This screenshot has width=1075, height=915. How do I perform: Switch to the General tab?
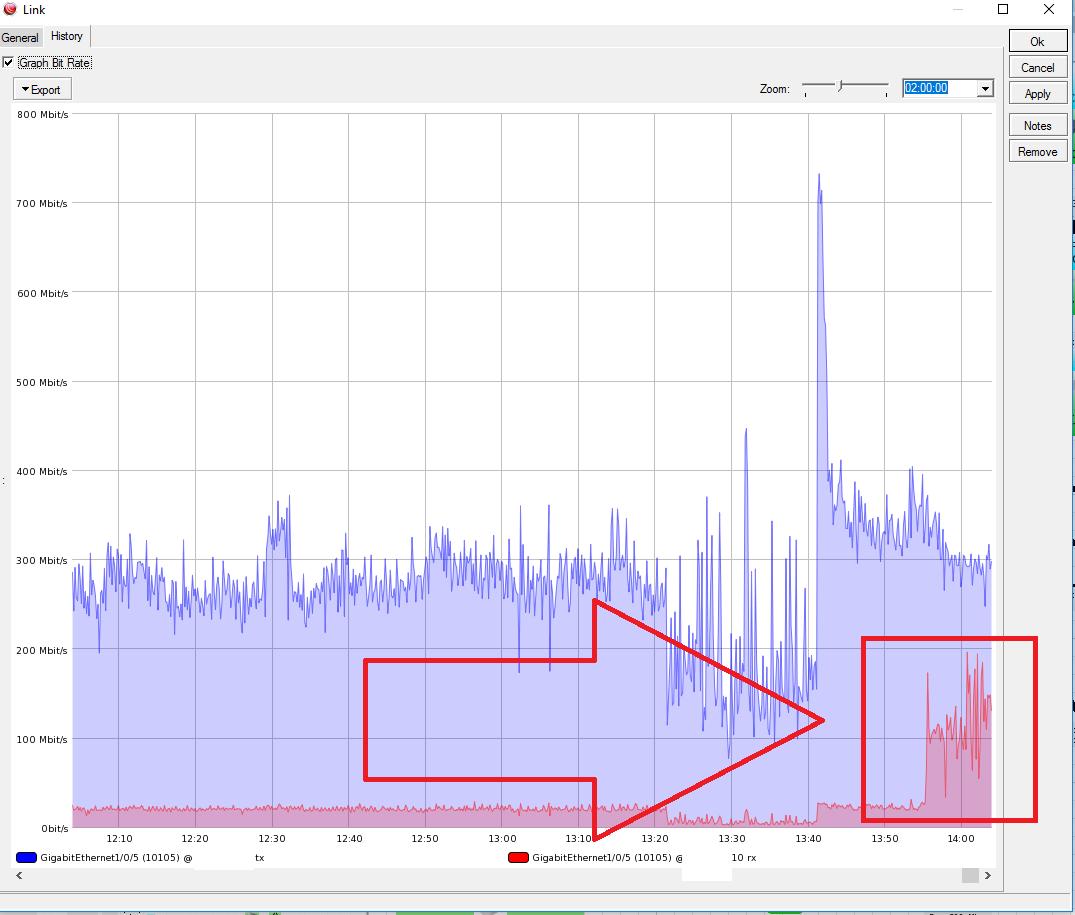click(20, 38)
